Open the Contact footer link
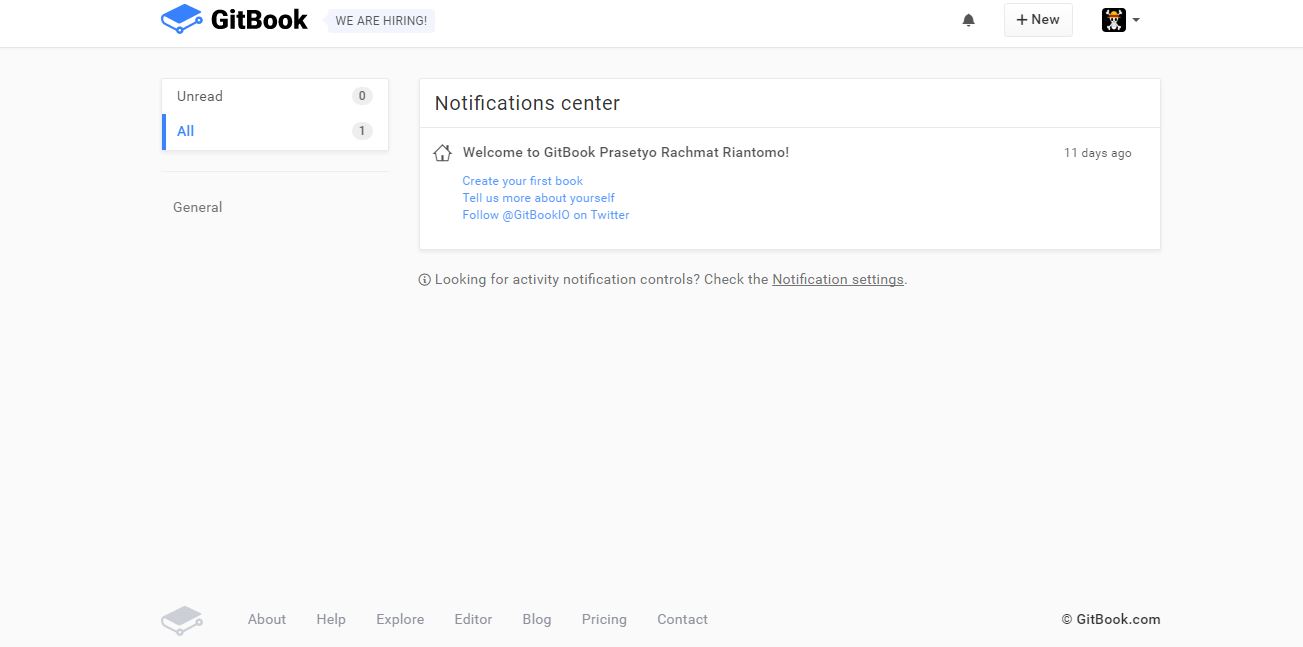This screenshot has height=647, width=1303. [682, 620]
